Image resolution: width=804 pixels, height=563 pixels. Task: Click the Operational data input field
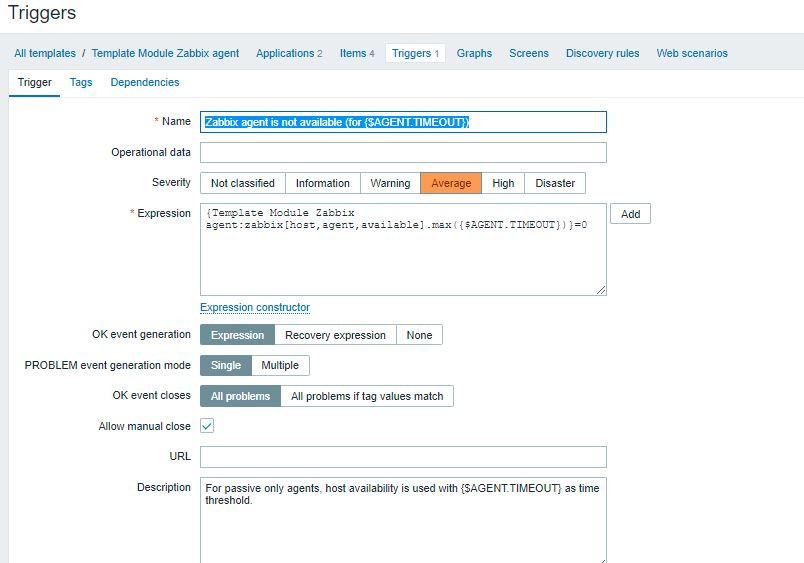(x=403, y=153)
